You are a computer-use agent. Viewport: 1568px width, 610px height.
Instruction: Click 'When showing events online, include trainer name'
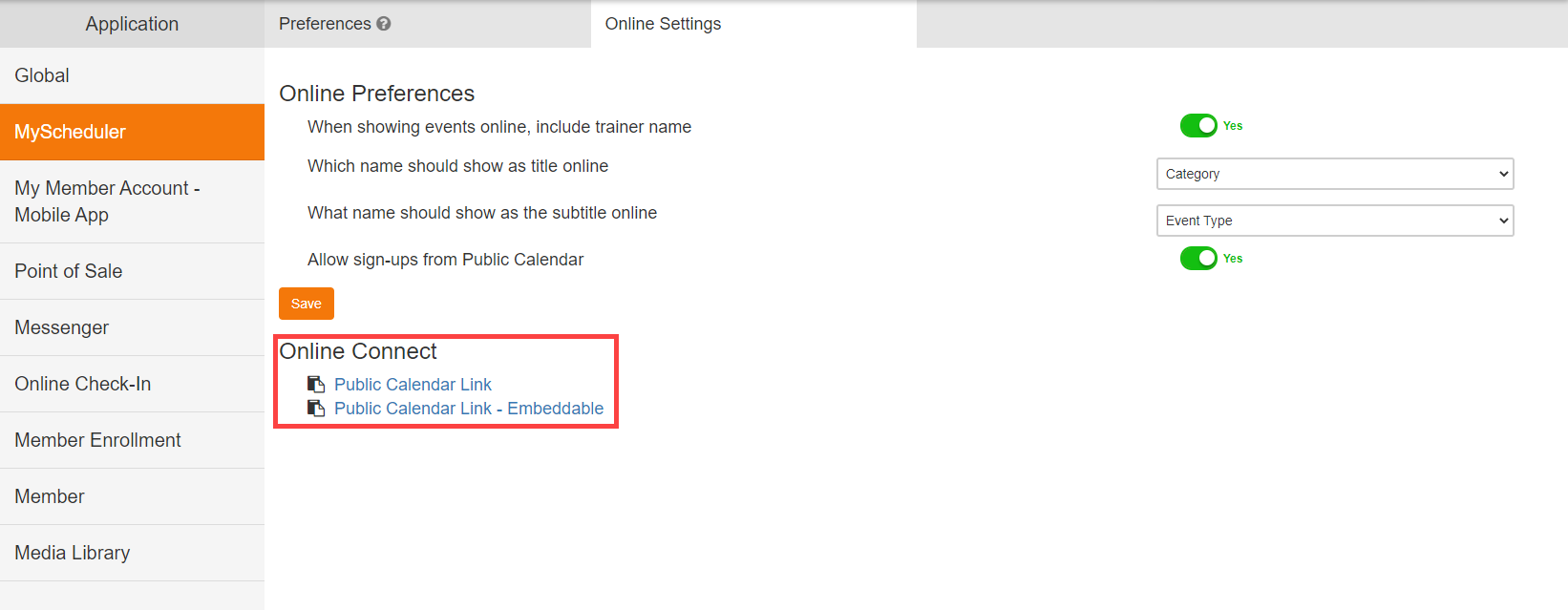coord(499,127)
